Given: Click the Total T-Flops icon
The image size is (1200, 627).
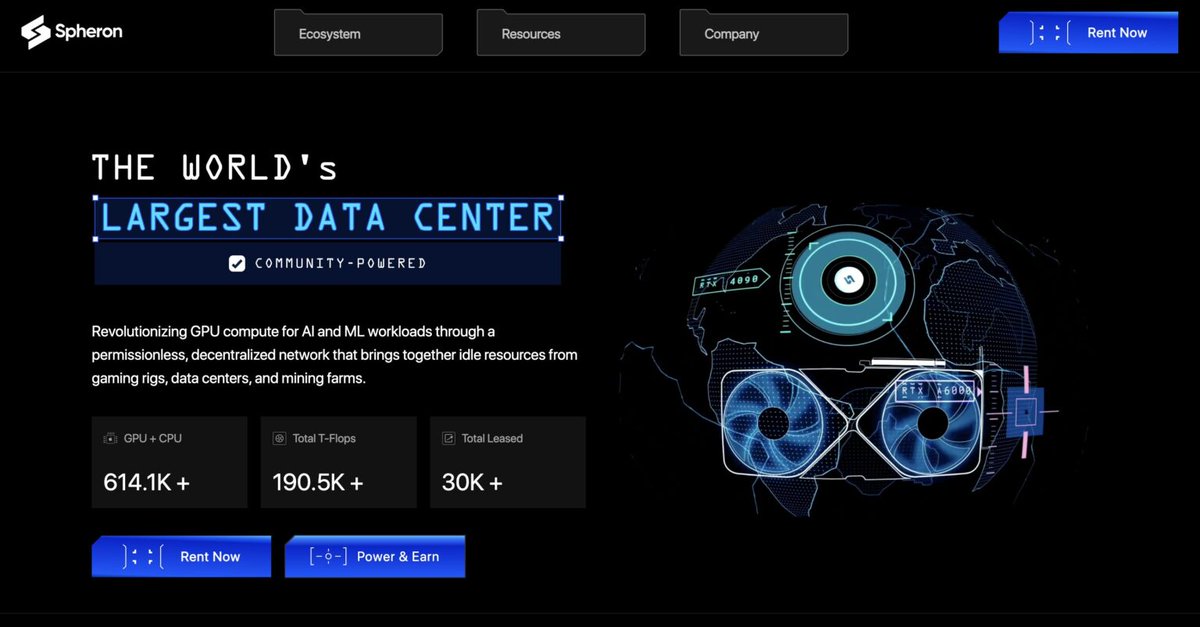Looking at the screenshot, I should coord(280,438).
